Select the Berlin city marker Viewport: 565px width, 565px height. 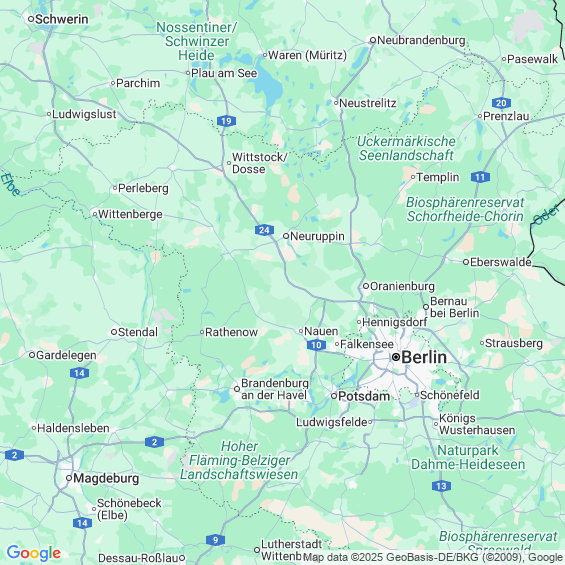pos(396,357)
